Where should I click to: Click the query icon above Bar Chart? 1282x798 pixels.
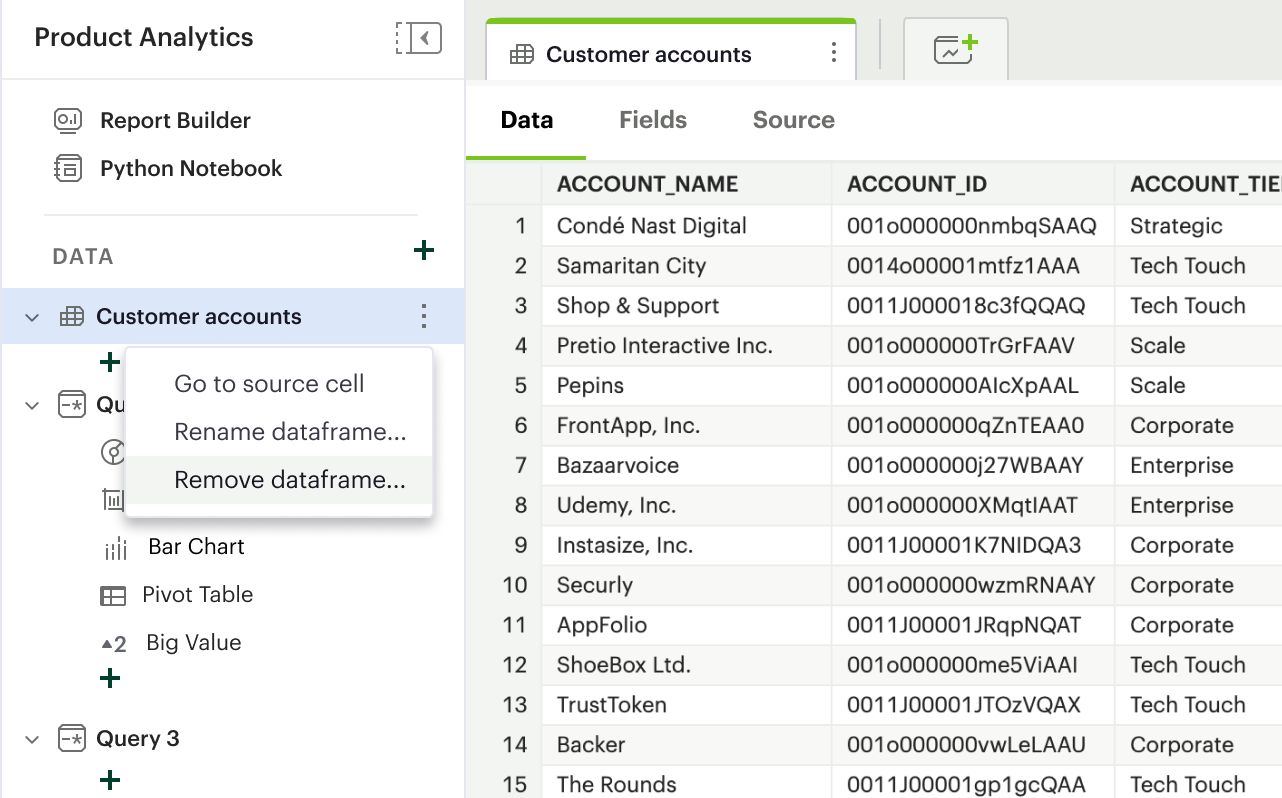click(x=72, y=405)
